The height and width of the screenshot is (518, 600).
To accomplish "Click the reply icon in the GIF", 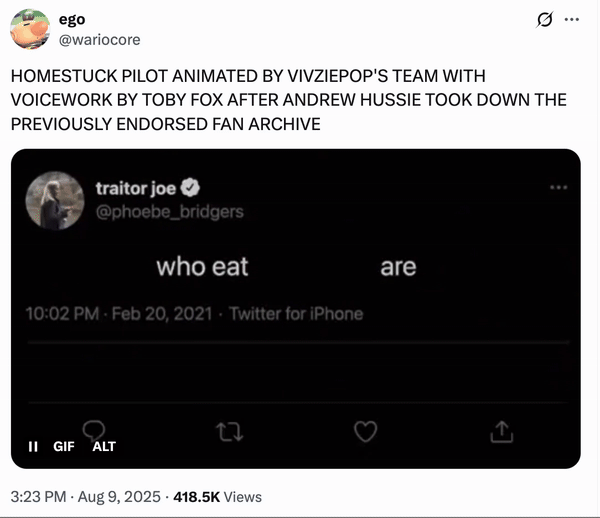I will (95, 429).
